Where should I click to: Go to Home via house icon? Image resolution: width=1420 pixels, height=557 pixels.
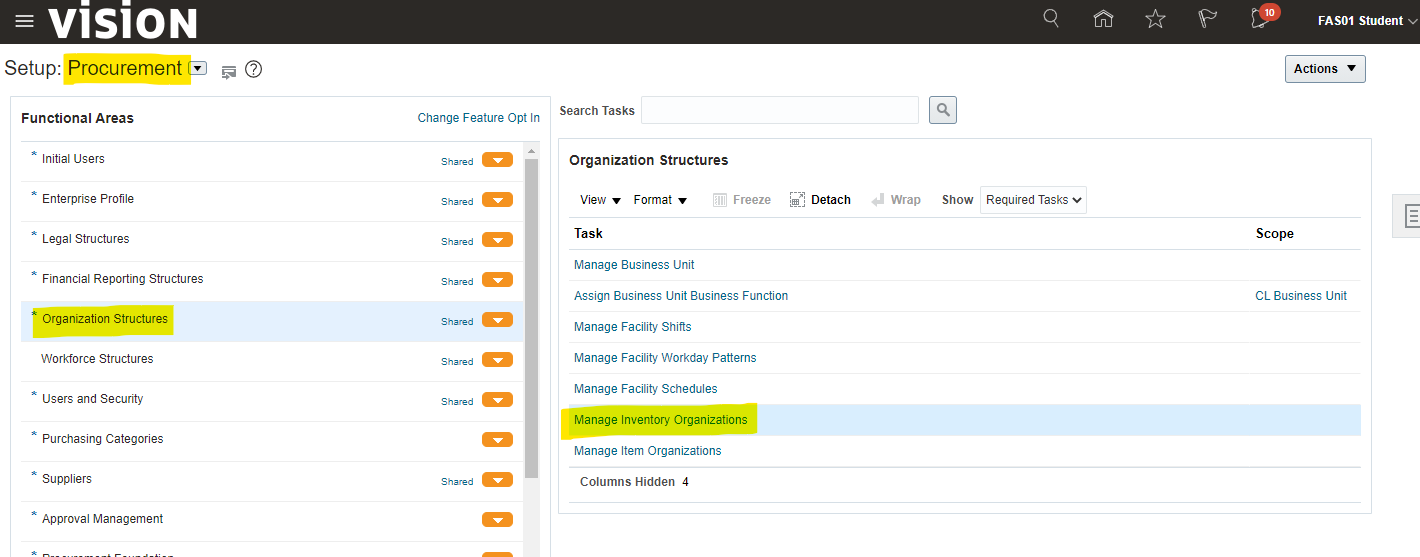tap(1103, 19)
